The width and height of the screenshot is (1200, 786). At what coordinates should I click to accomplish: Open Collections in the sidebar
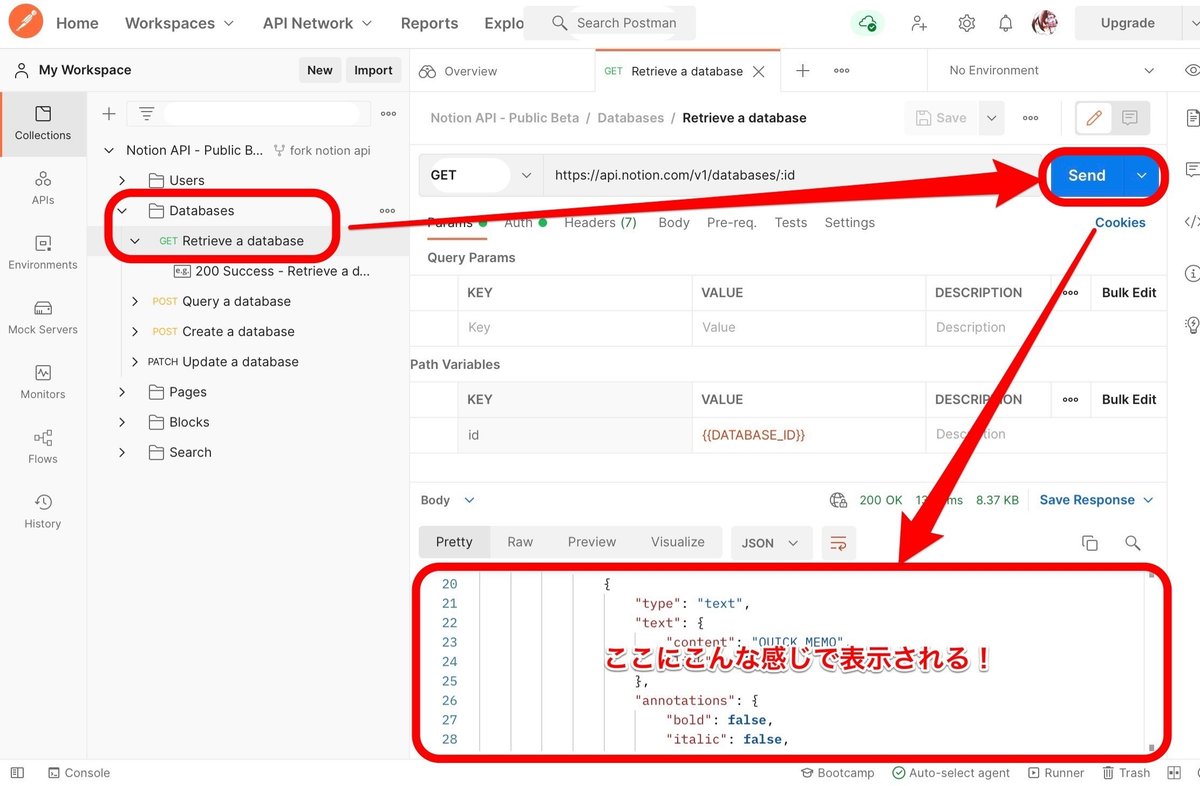[43, 123]
